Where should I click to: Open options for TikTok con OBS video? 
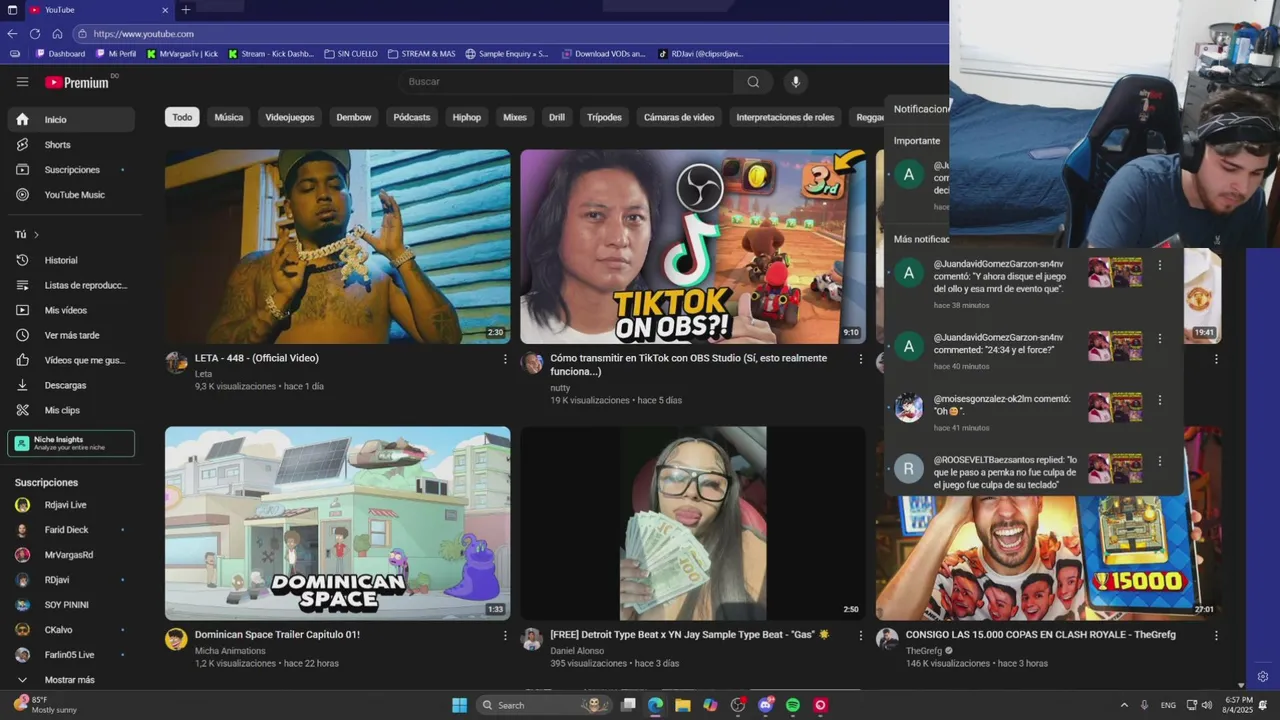(860, 359)
